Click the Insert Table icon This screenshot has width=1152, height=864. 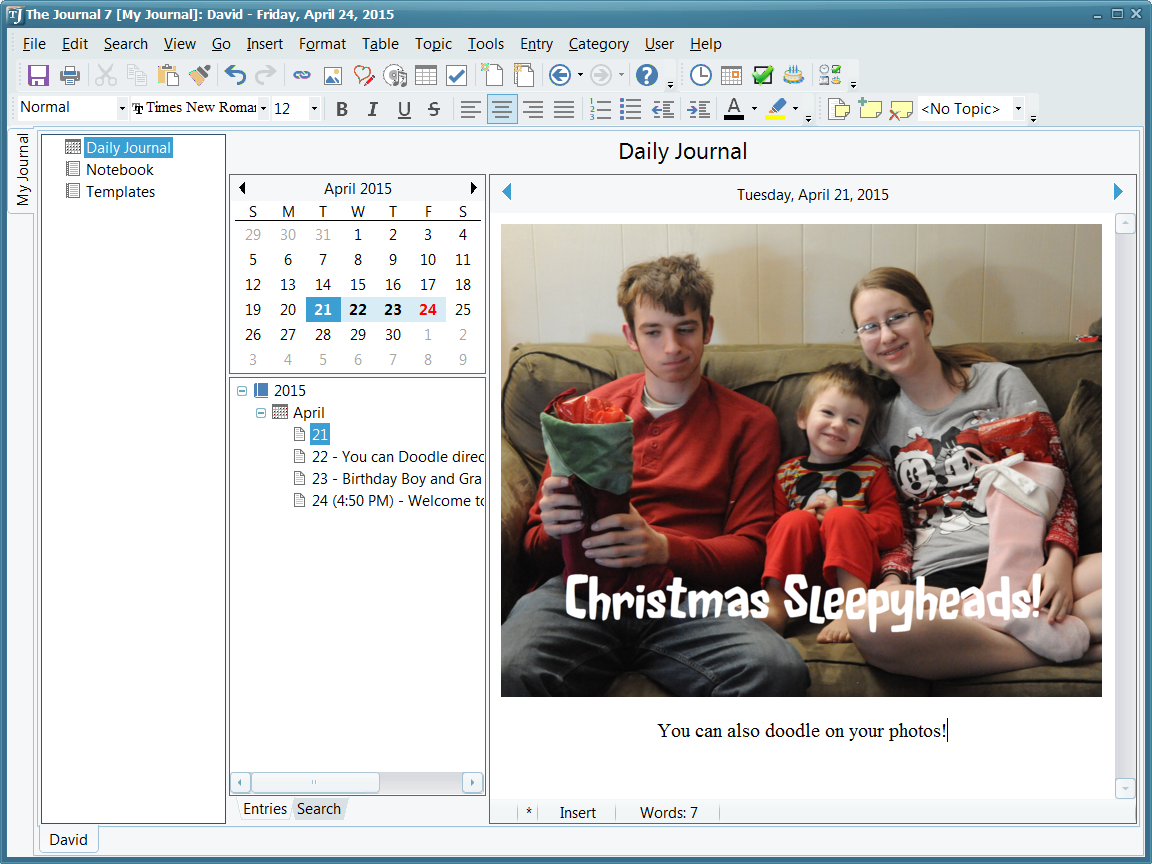[x=426, y=75]
